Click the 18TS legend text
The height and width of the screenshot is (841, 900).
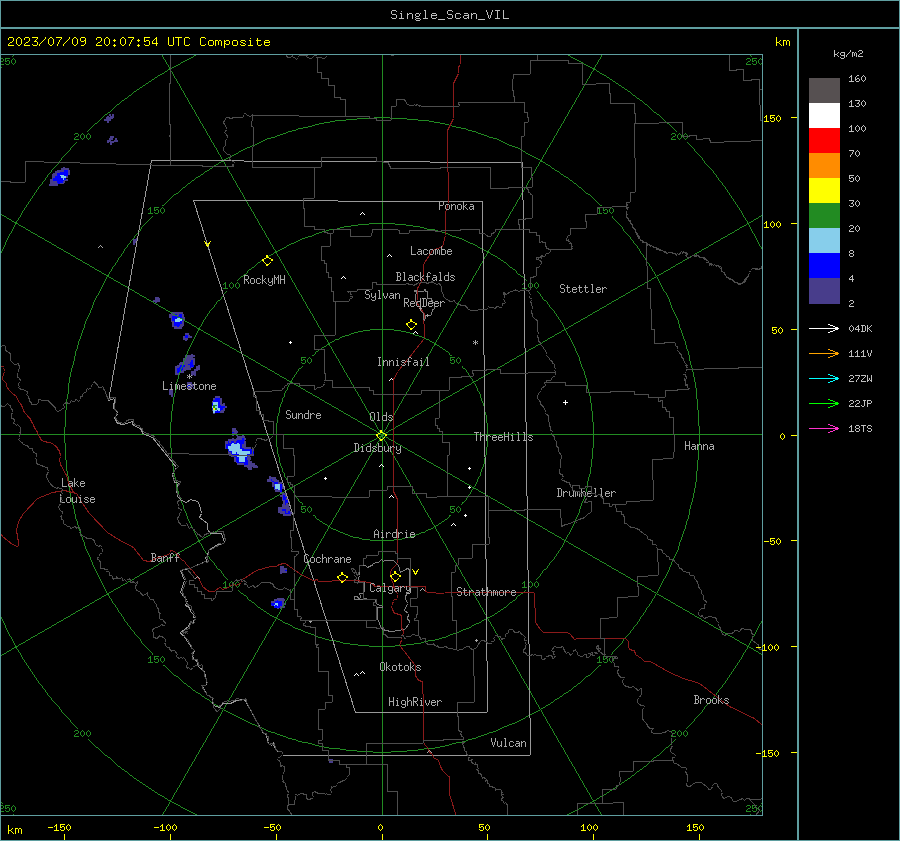point(860,428)
